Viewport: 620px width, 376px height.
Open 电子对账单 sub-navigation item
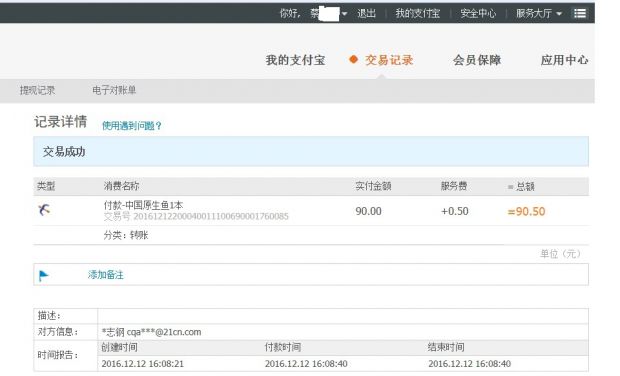(114, 90)
